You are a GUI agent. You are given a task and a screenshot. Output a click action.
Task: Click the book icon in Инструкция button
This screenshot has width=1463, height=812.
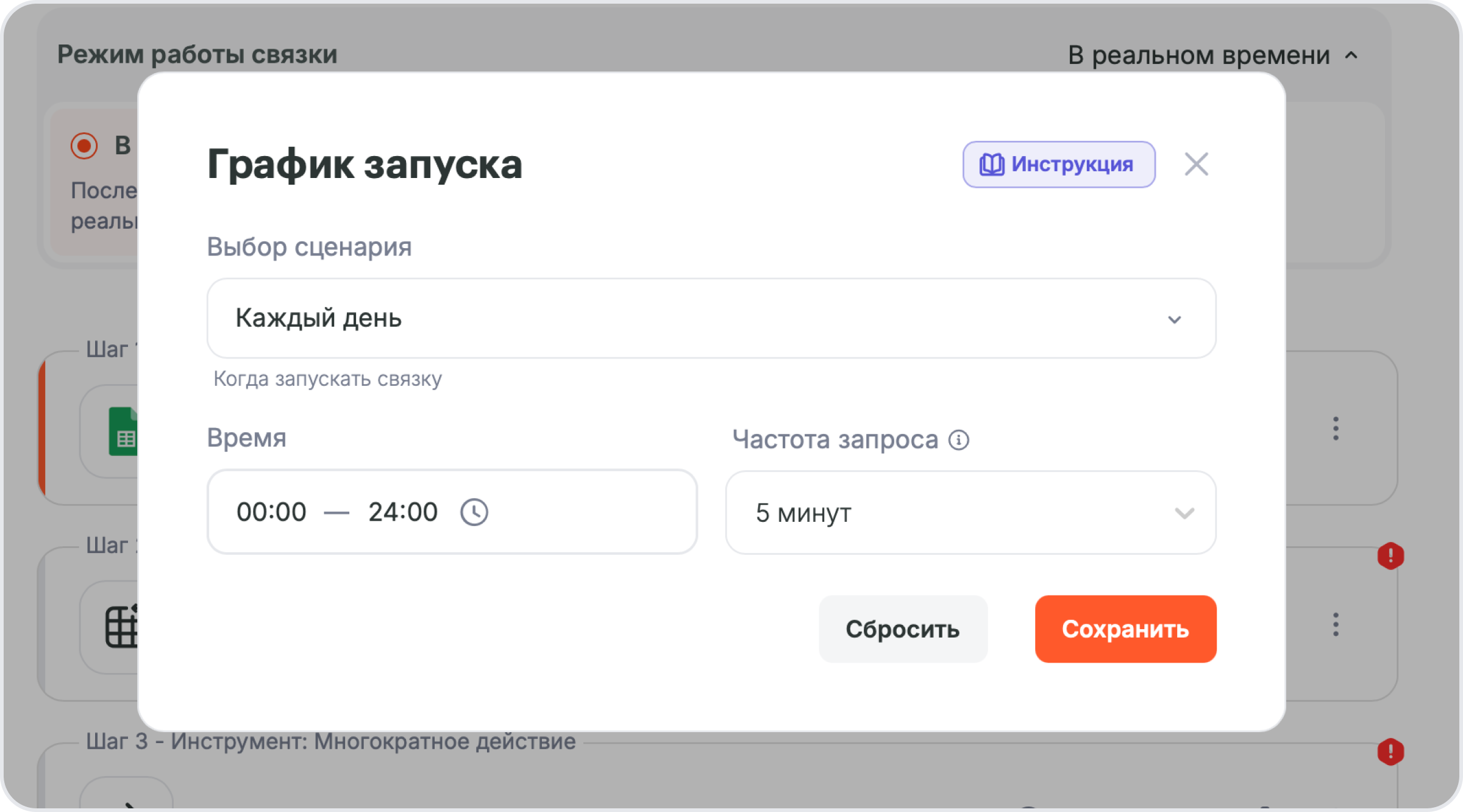(x=992, y=165)
